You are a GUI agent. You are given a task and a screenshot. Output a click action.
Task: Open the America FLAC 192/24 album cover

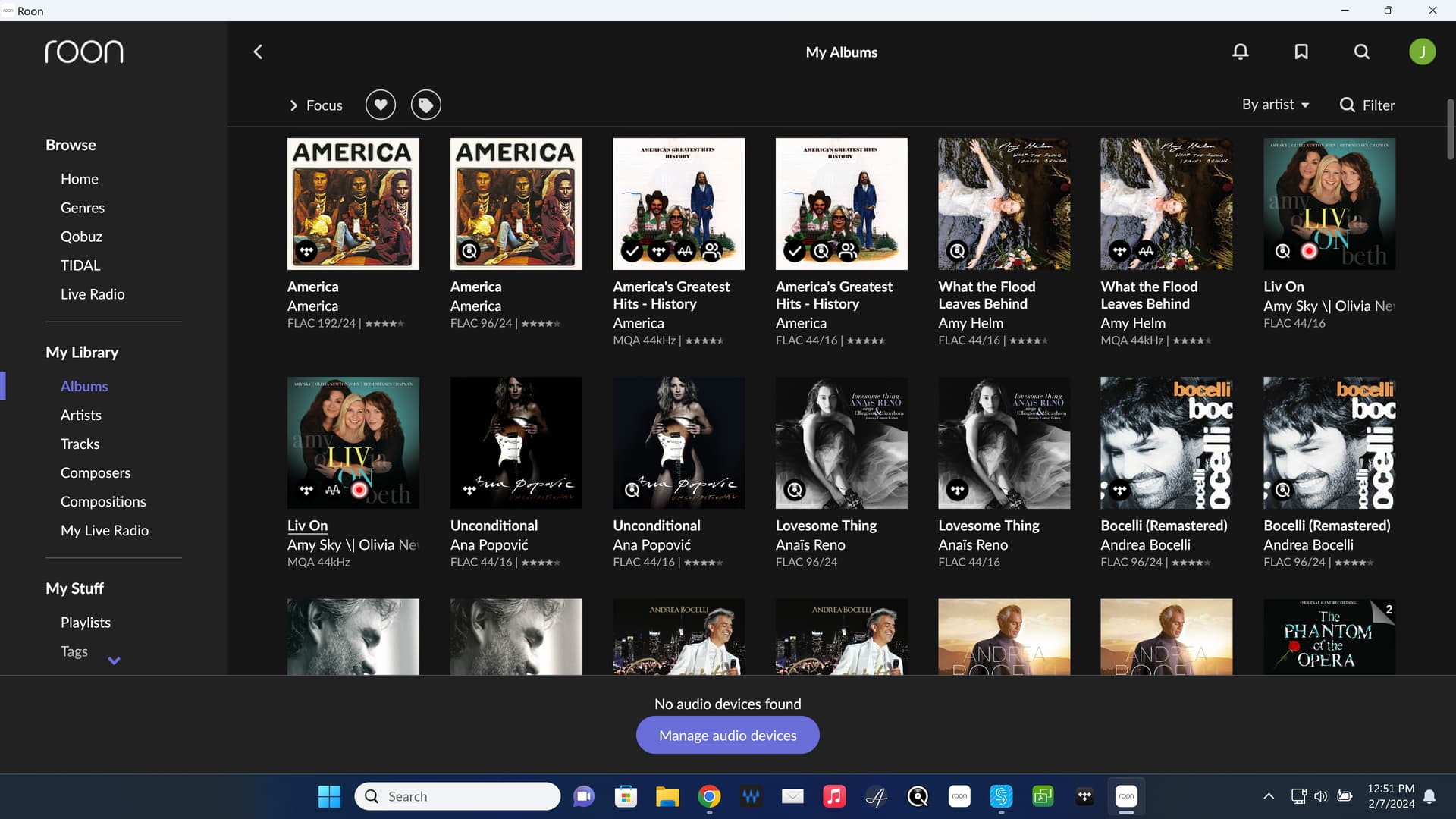(x=353, y=203)
